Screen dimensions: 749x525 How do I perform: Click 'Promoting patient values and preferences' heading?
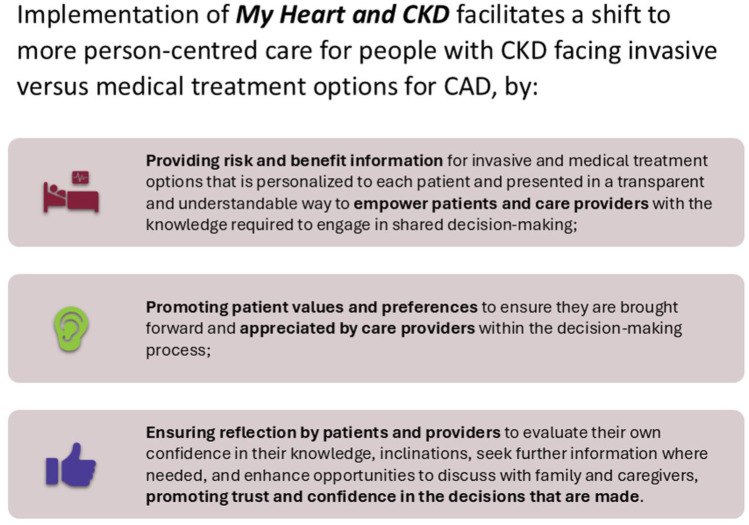point(311,307)
